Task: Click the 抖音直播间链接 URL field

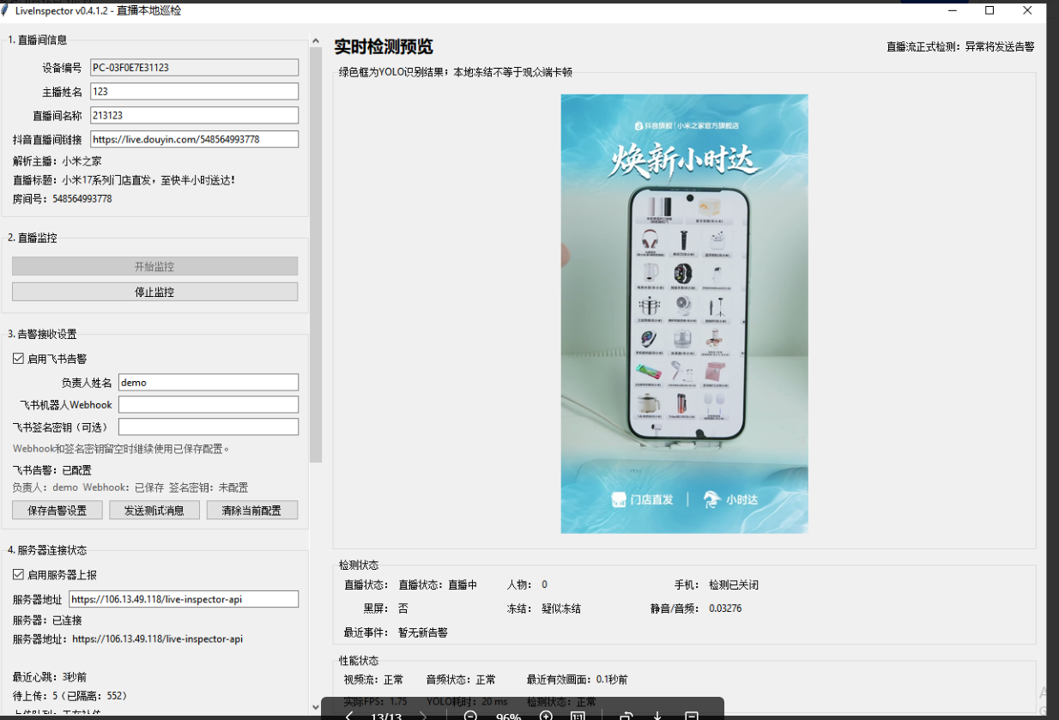Action: pyautogui.click(x=195, y=139)
